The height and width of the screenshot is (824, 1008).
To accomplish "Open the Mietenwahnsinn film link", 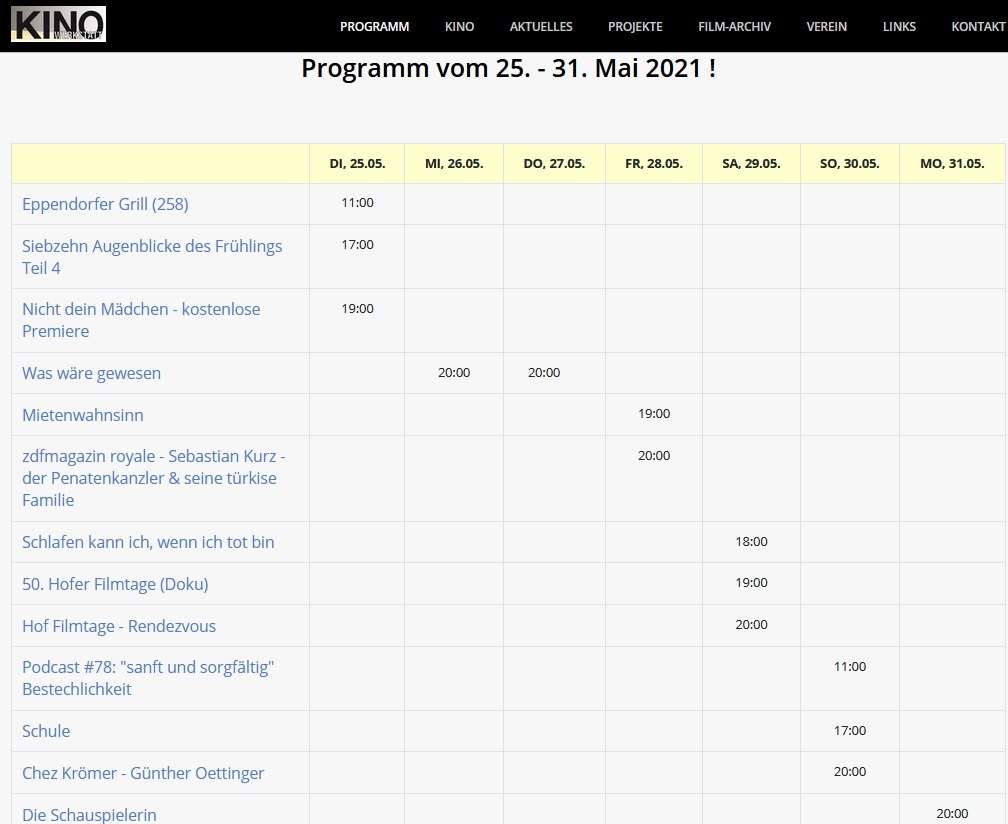I will tap(82, 415).
